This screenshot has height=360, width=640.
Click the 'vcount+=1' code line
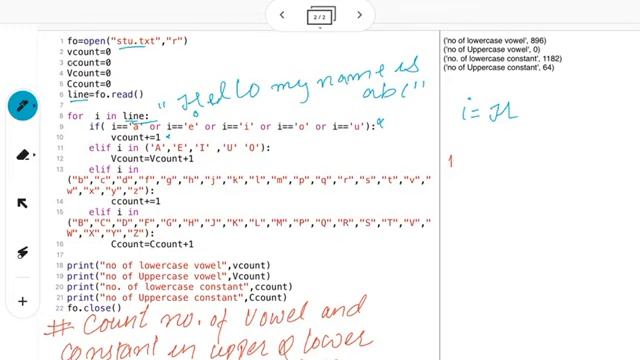[136, 137]
